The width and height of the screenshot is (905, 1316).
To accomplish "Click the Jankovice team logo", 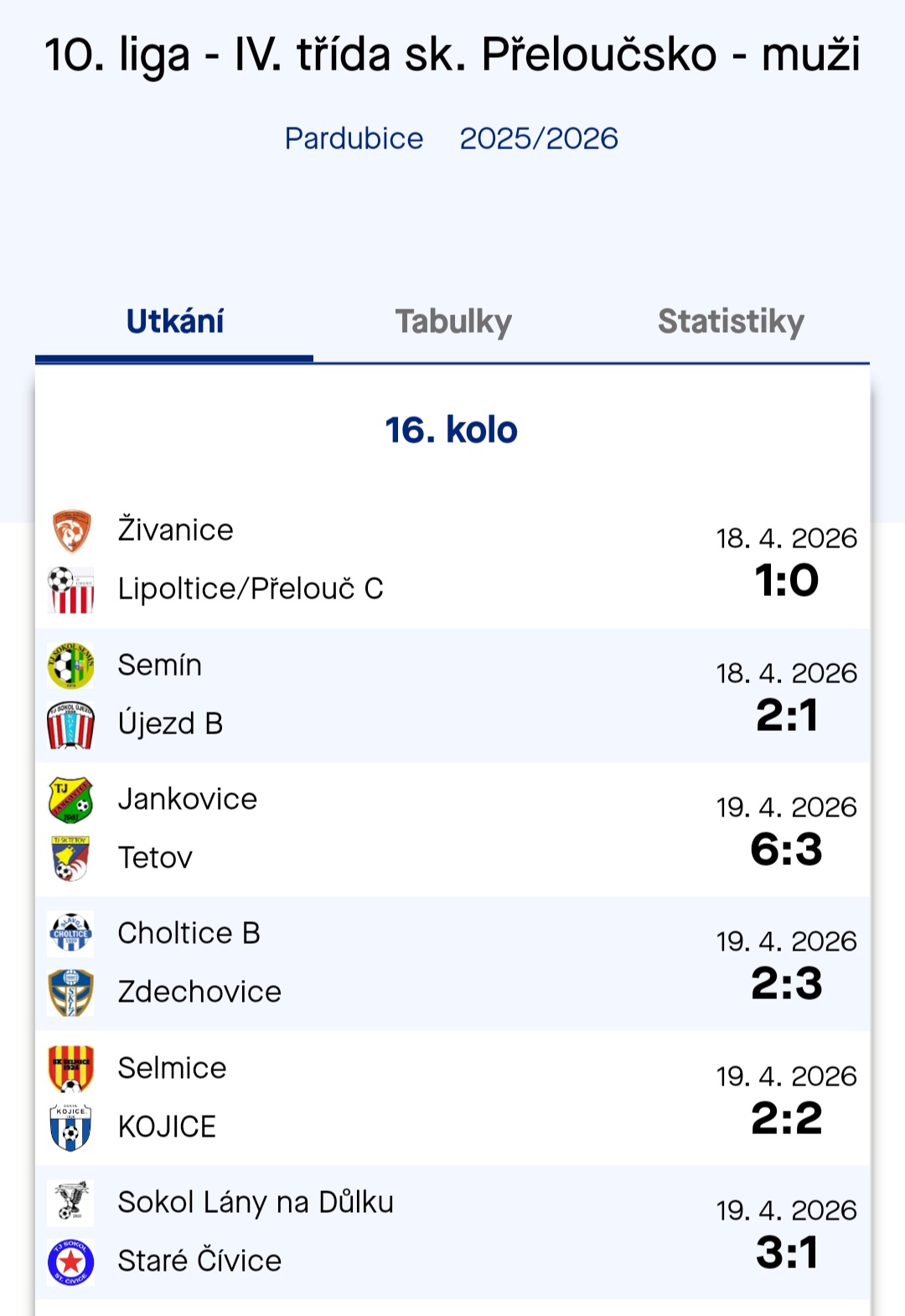I will click(x=71, y=800).
